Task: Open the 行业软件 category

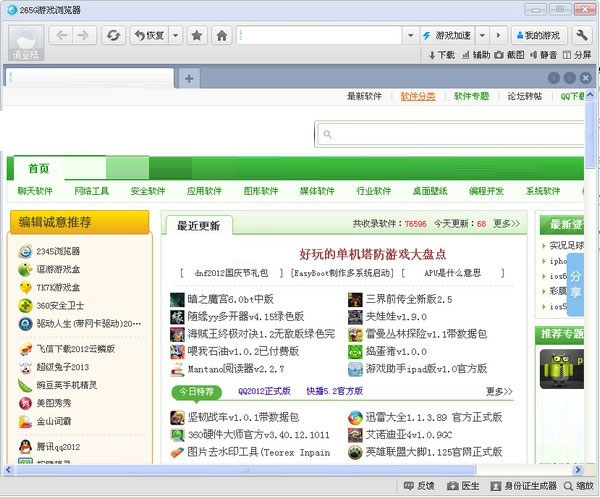Action: point(374,191)
